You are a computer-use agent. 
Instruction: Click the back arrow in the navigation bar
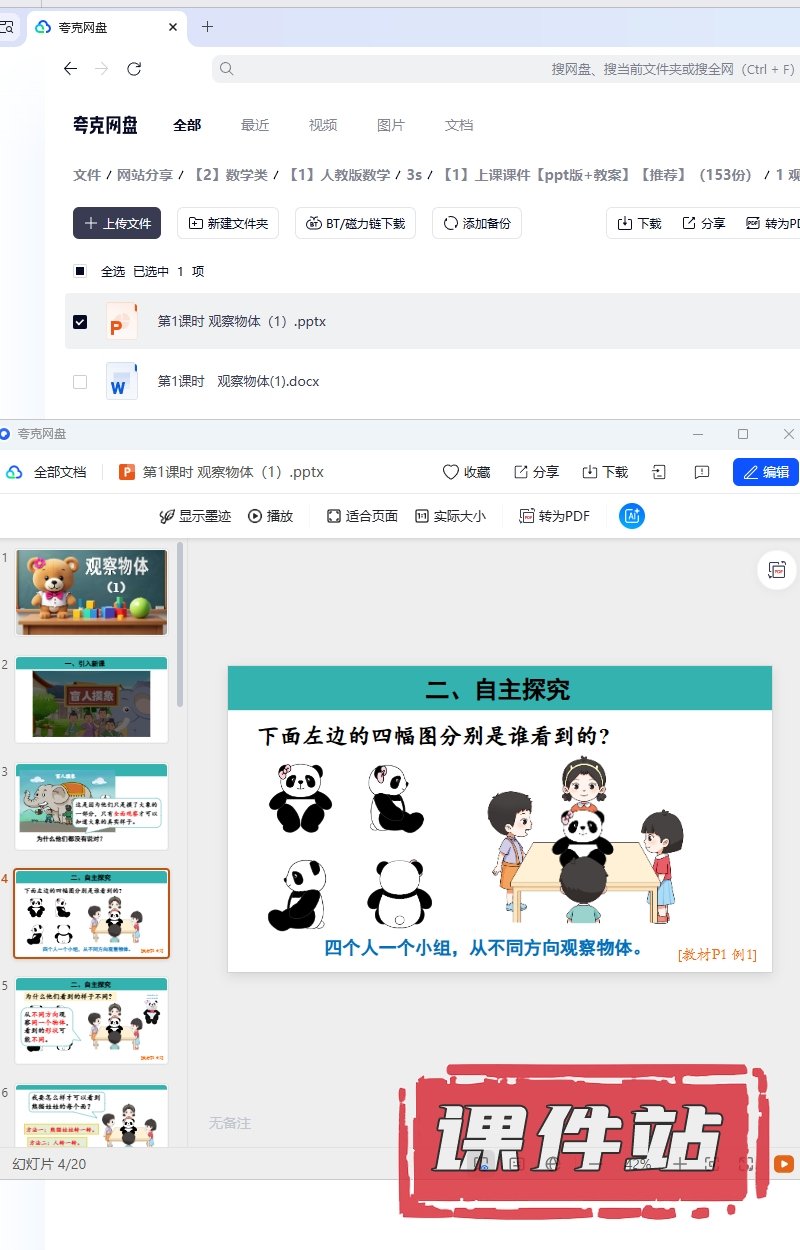click(x=70, y=69)
